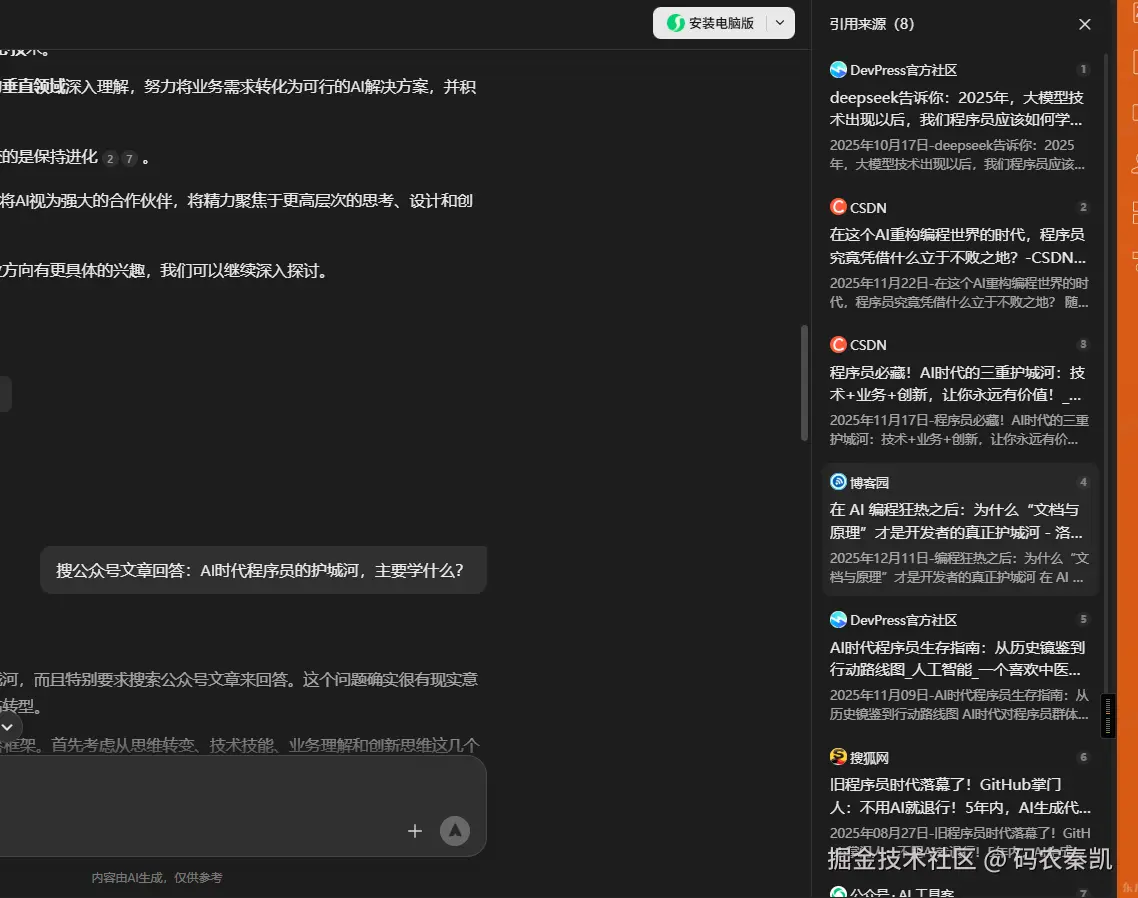The image size is (1138, 898).
Task: Click the plus attachment icon in input box
Action: pos(414,830)
